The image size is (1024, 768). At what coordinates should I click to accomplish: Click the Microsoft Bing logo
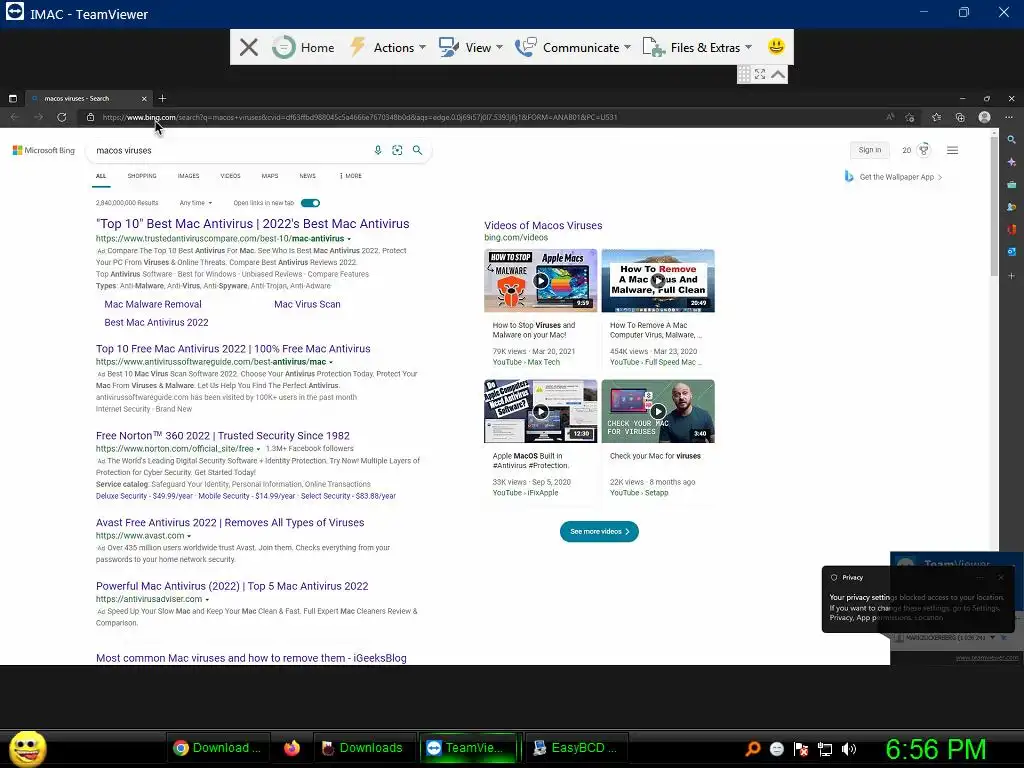click(x=44, y=150)
